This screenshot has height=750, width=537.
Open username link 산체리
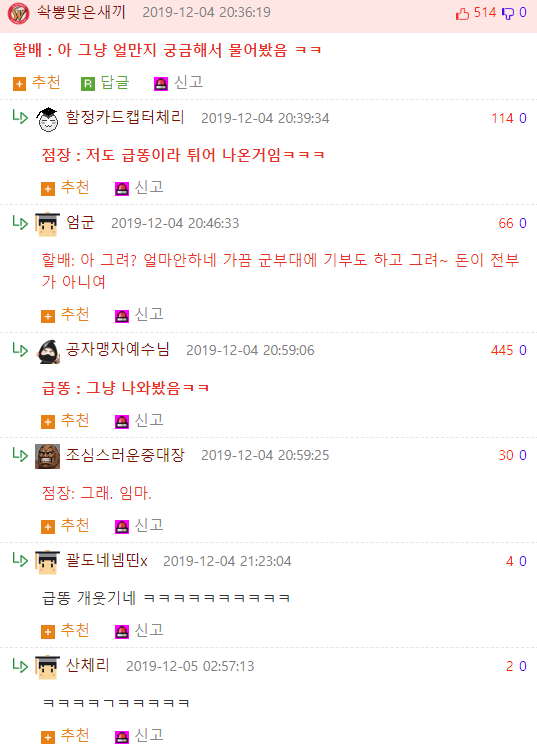(x=88, y=665)
